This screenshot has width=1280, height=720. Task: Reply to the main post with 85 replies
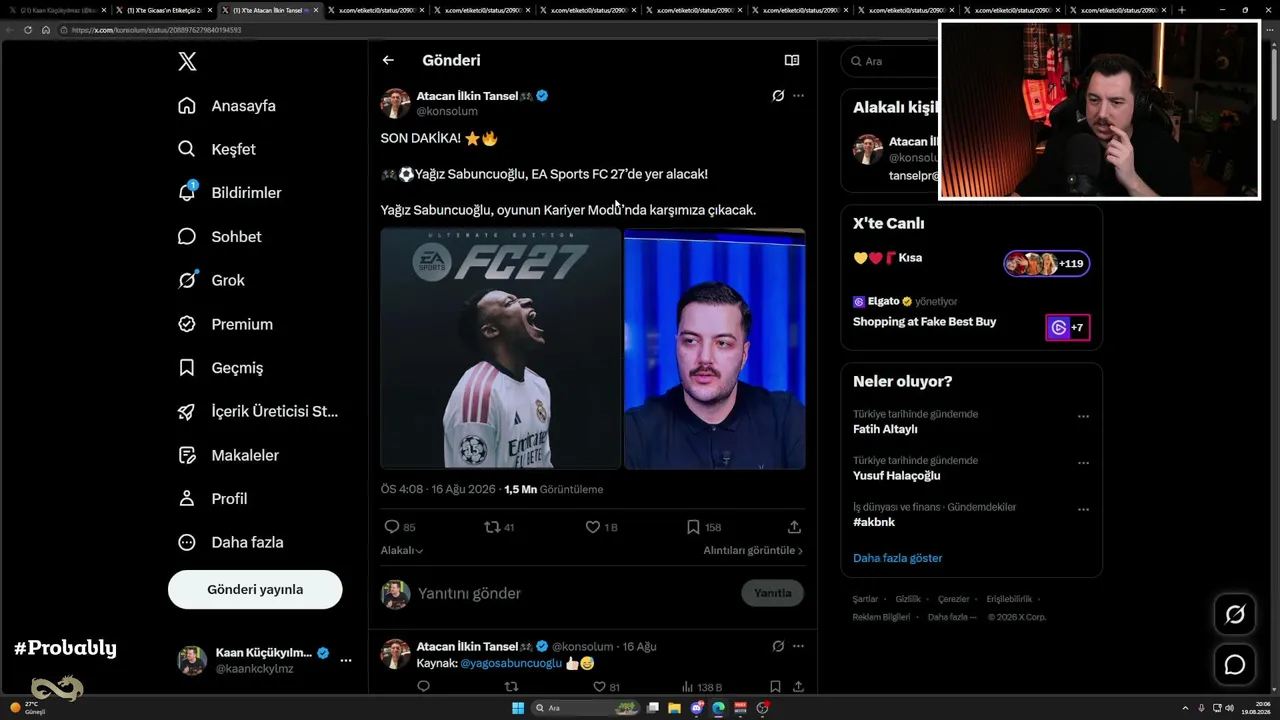[400, 527]
